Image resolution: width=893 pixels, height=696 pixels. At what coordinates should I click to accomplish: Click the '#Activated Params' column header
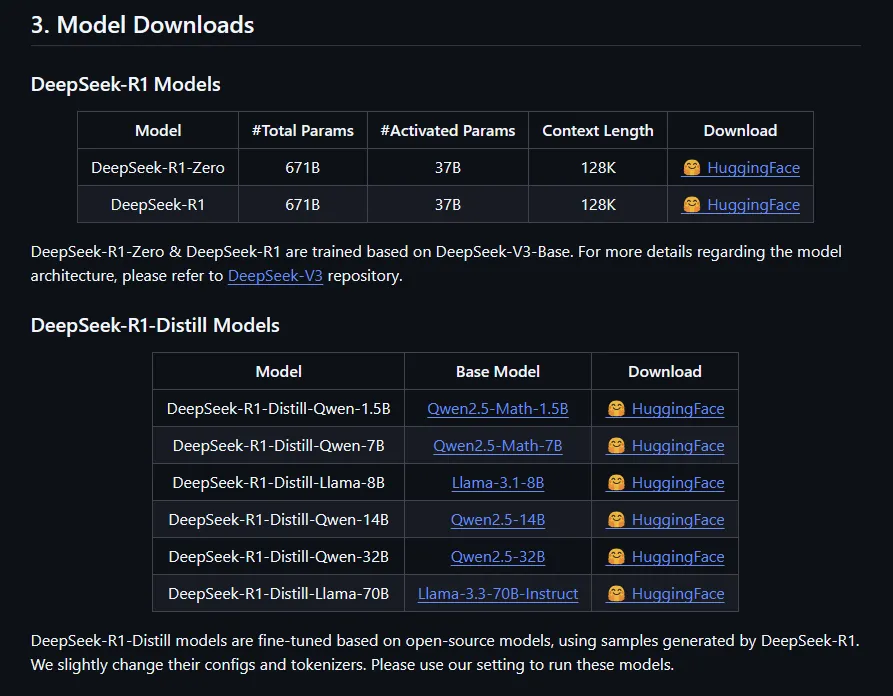[x=448, y=130]
